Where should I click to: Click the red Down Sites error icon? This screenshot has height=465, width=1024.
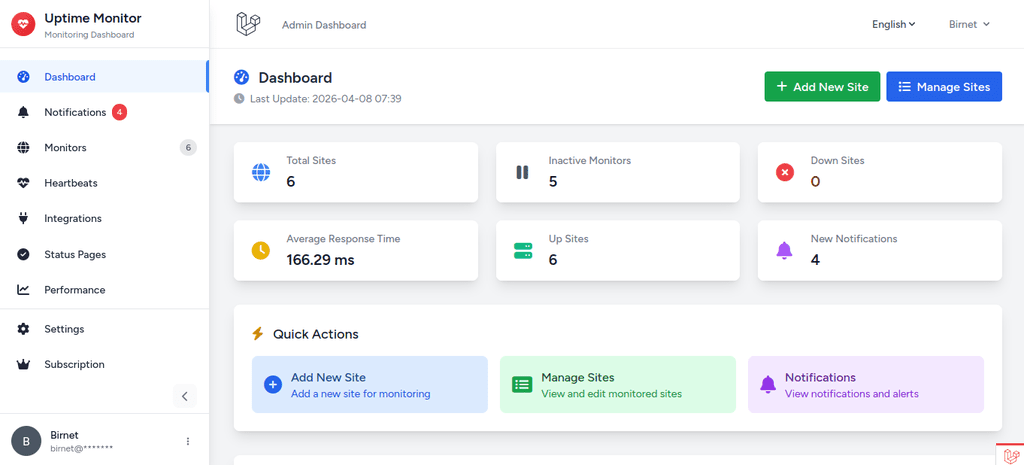point(785,172)
